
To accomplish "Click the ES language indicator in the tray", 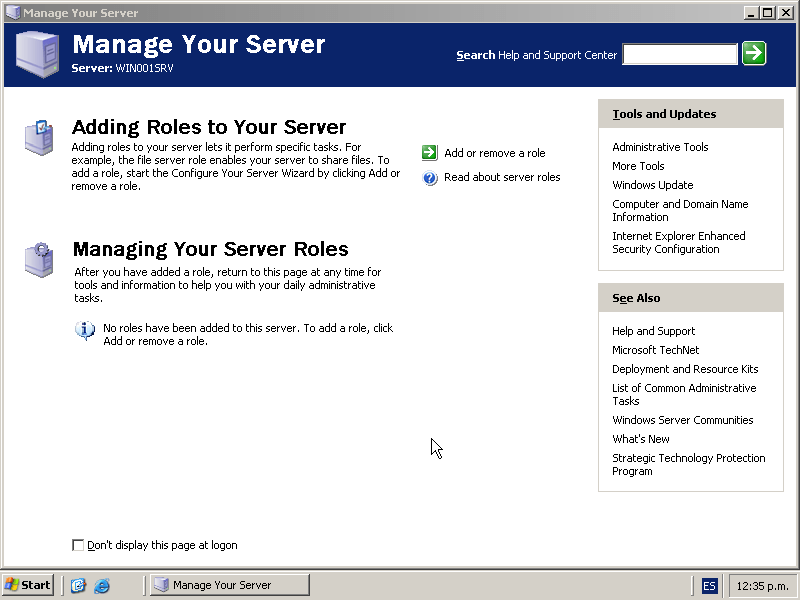I will tap(709, 585).
